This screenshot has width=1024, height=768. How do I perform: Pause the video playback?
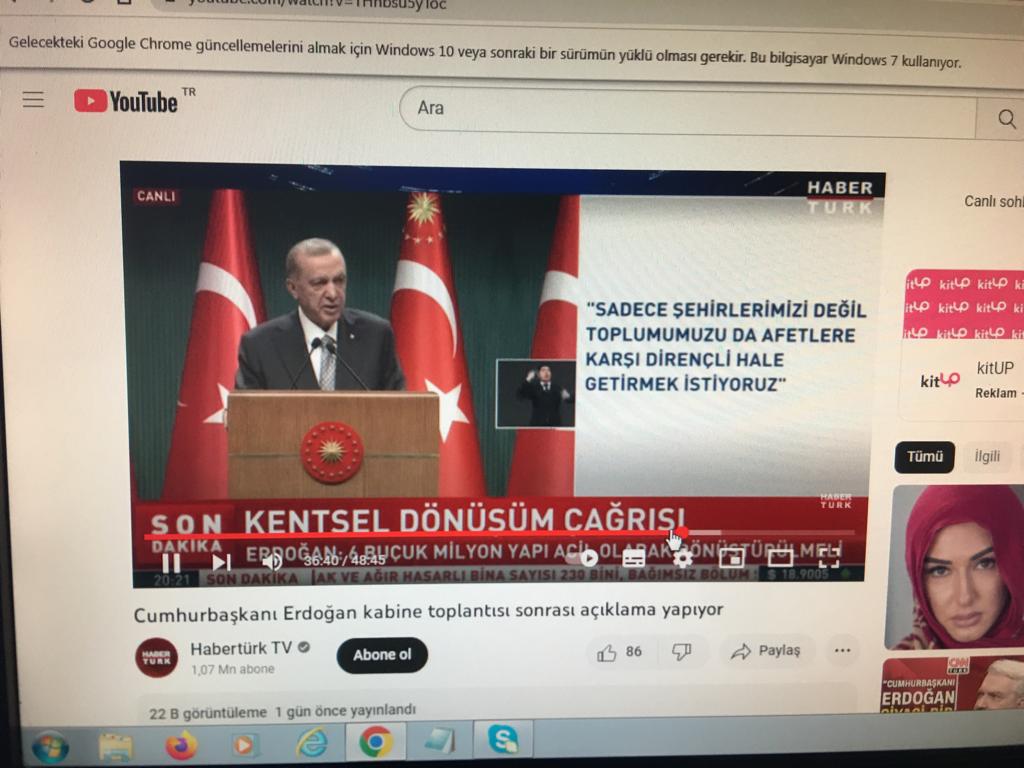click(x=172, y=562)
